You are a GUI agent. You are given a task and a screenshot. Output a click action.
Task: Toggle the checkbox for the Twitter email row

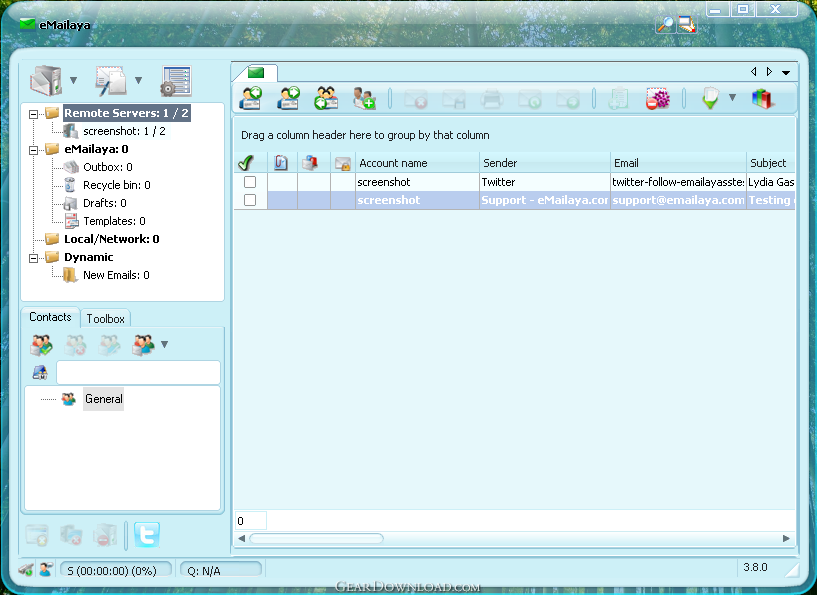(250, 182)
